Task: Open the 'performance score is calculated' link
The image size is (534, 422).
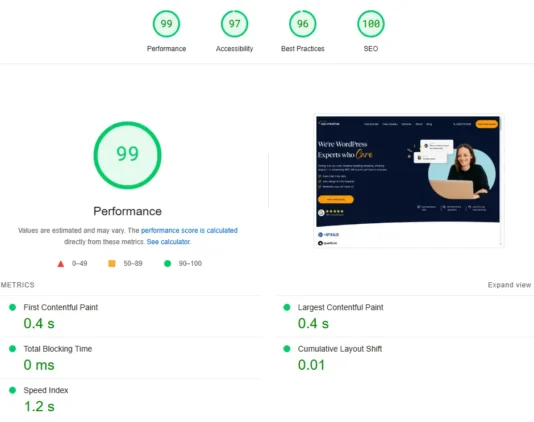Action: (x=189, y=231)
